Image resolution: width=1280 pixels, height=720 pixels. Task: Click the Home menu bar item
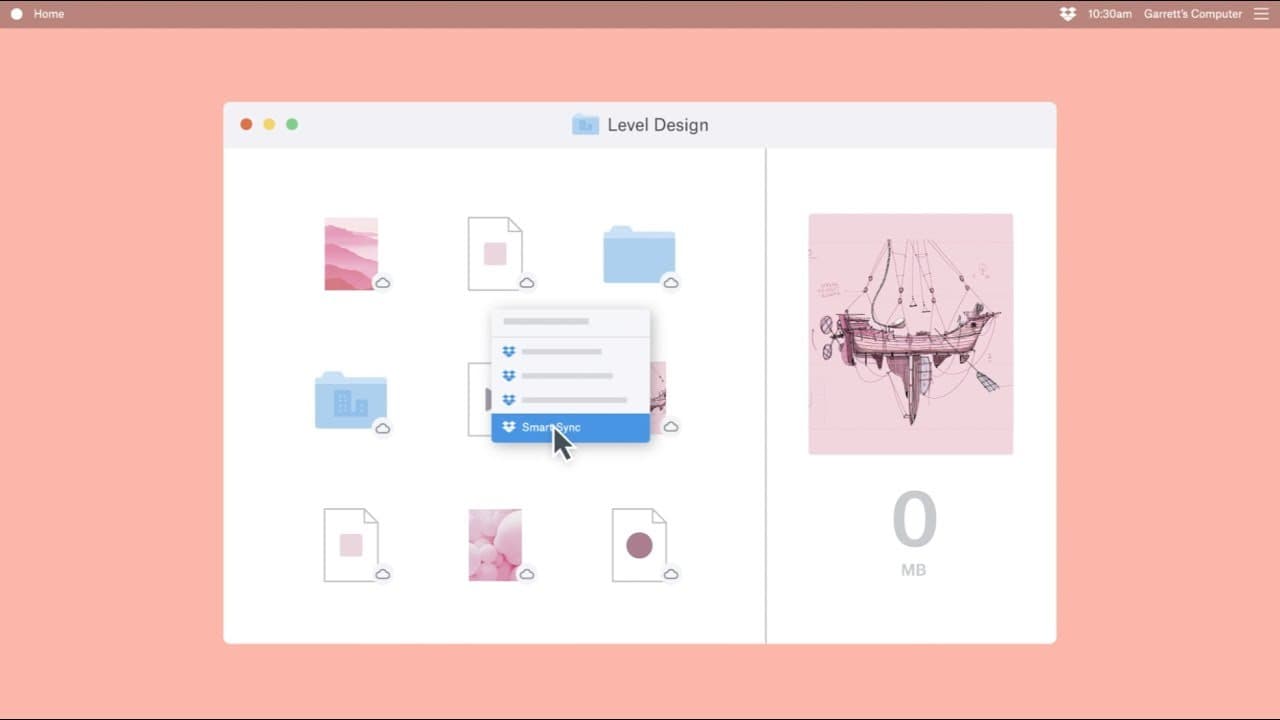[x=49, y=14]
